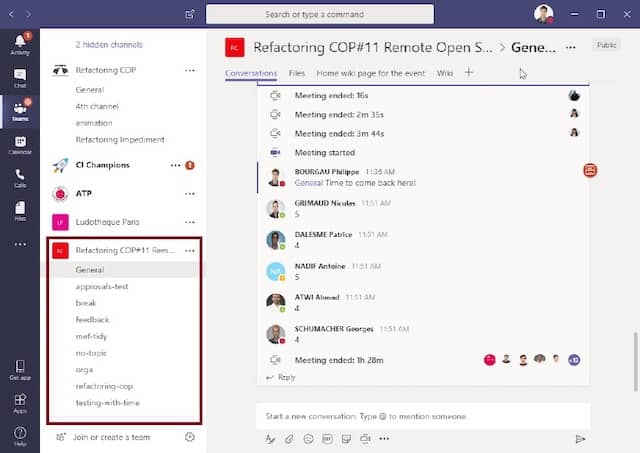The width and height of the screenshot is (640, 453).
Task: Open the Chat sidebar icon
Action: (x=20, y=78)
